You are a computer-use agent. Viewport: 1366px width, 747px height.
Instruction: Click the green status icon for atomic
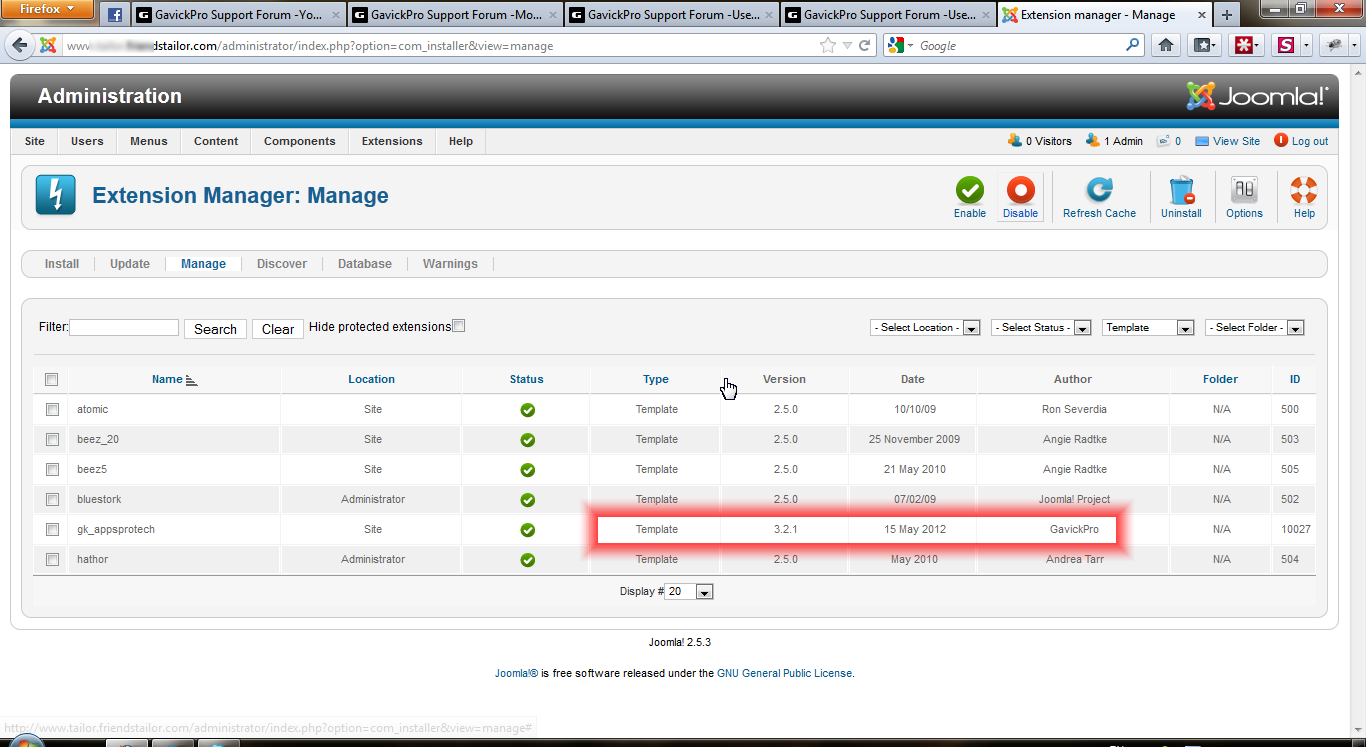[x=527, y=410]
